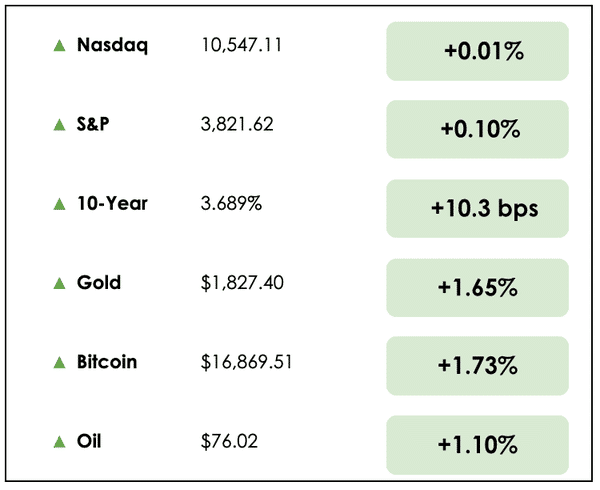Screen dimensions: 600x490
Task: Click the Oil price $76.02
Action: pos(225,441)
